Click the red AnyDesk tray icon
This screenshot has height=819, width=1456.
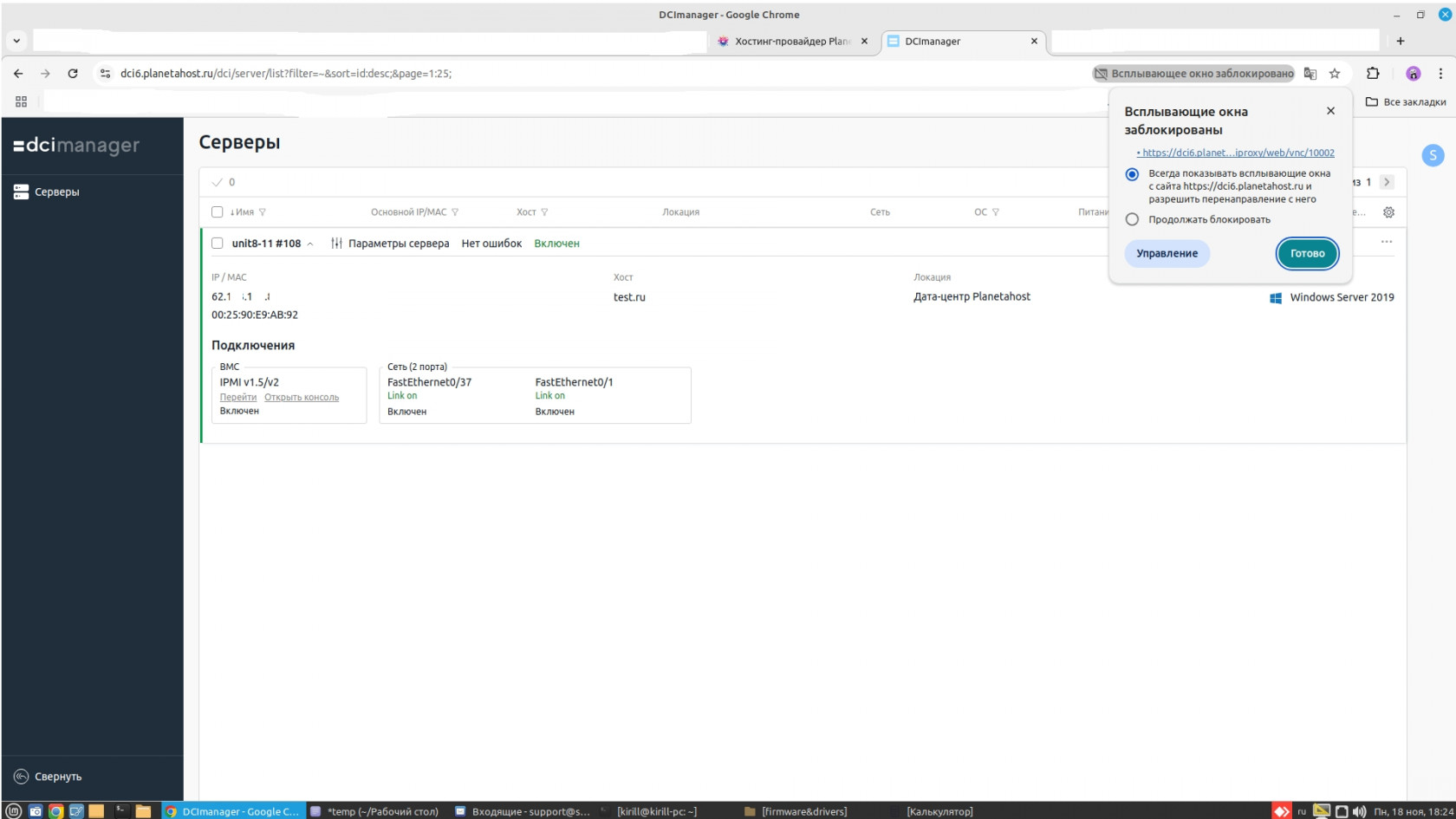(1281, 811)
